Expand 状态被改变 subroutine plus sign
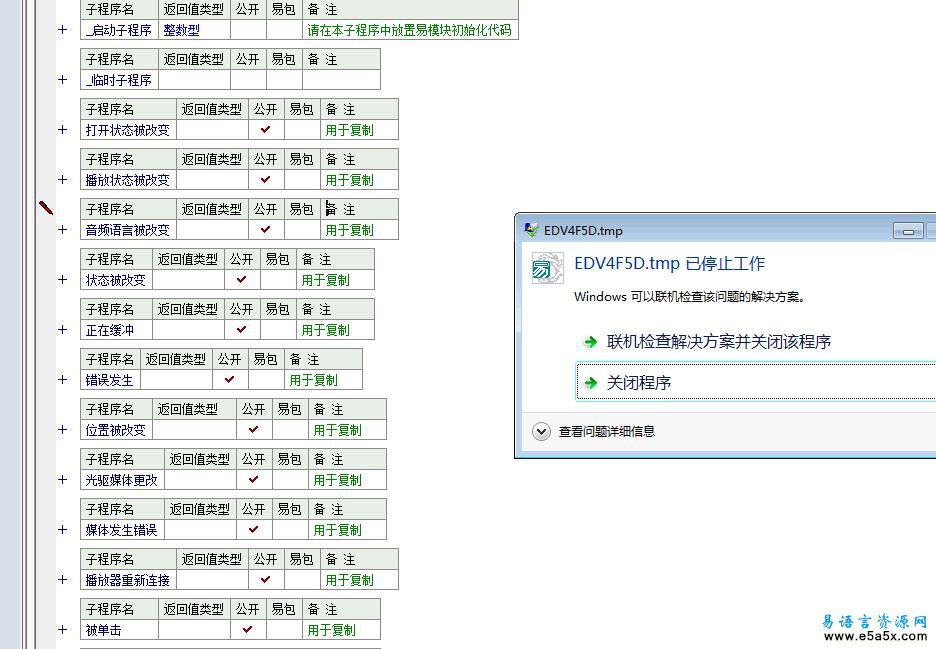936x649 pixels. click(x=63, y=279)
